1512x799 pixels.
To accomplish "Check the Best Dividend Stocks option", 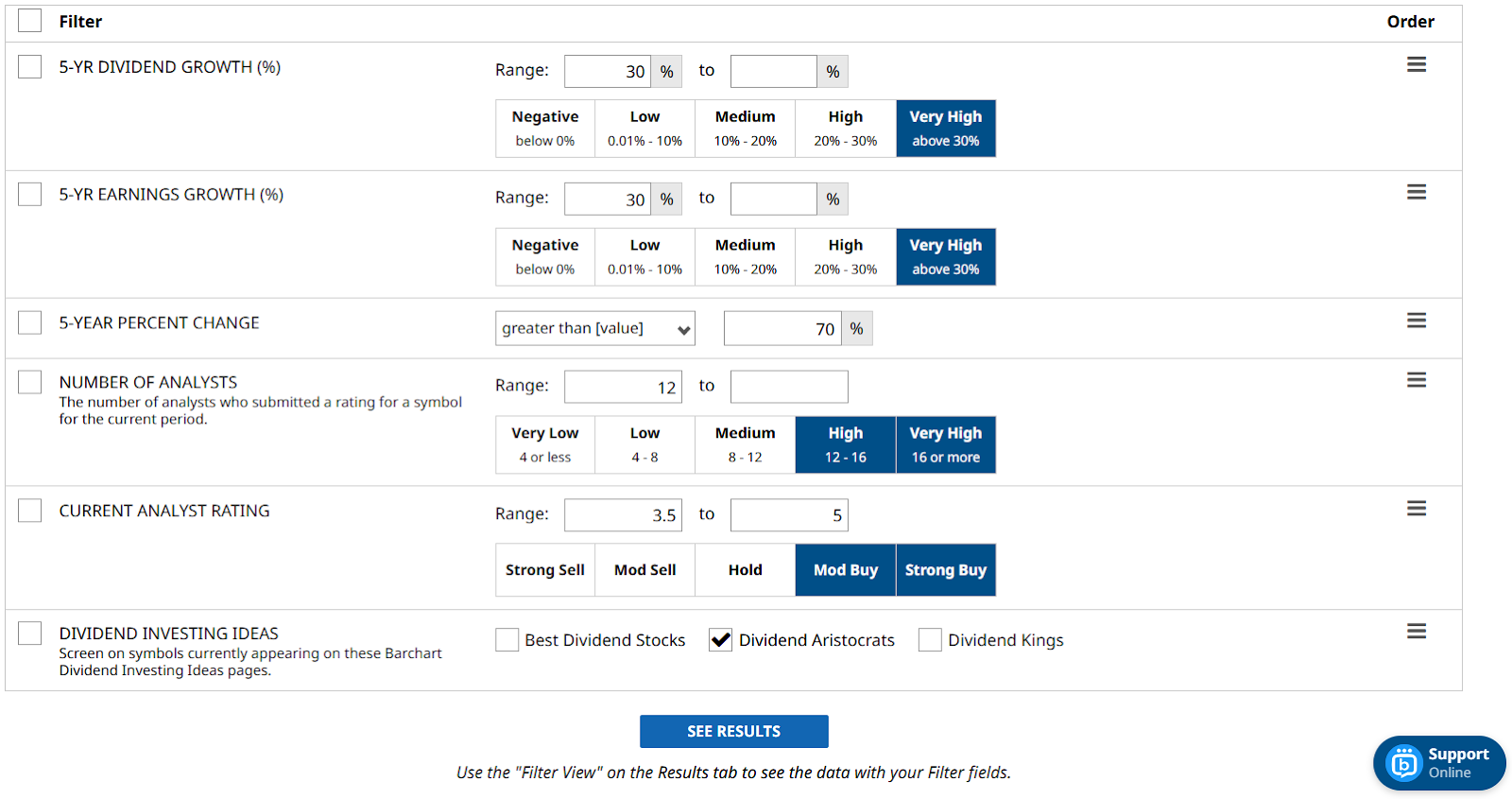I will (507, 640).
